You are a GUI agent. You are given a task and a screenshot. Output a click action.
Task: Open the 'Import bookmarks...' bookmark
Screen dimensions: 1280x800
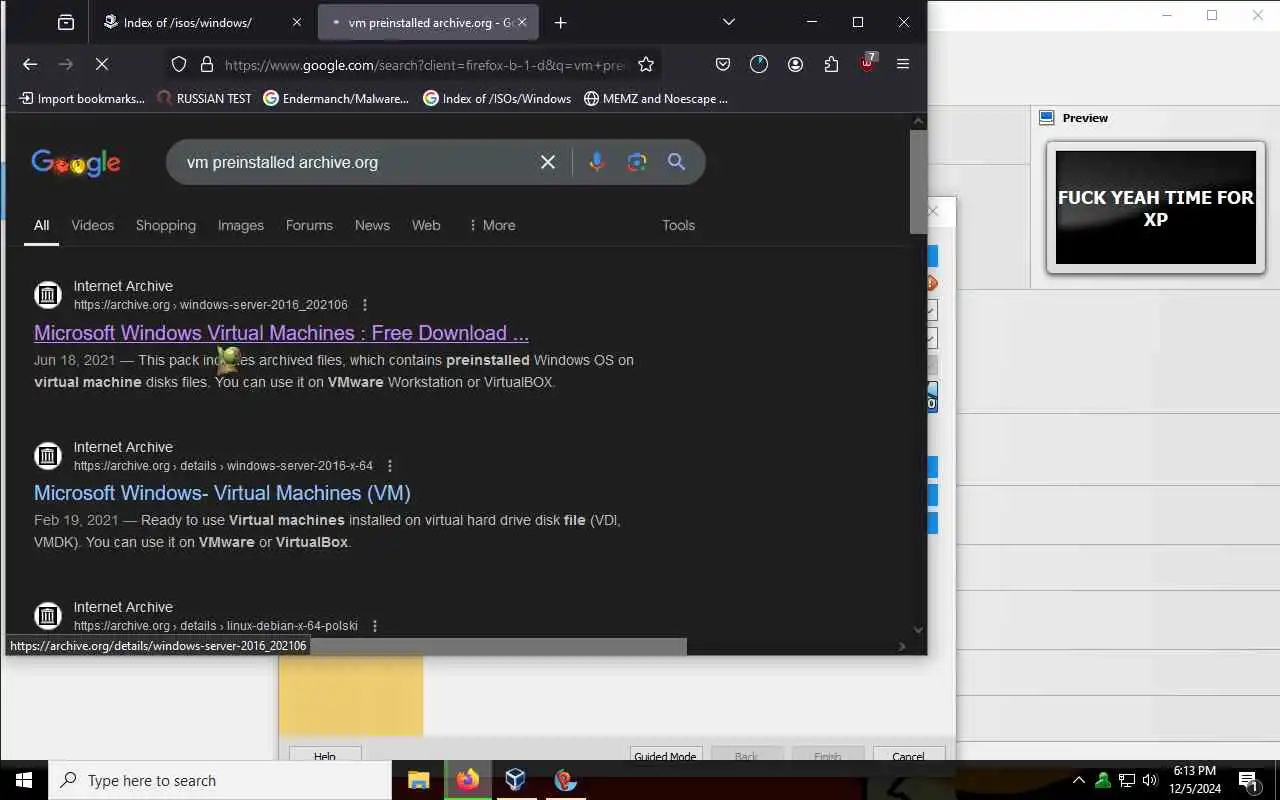coord(82,98)
